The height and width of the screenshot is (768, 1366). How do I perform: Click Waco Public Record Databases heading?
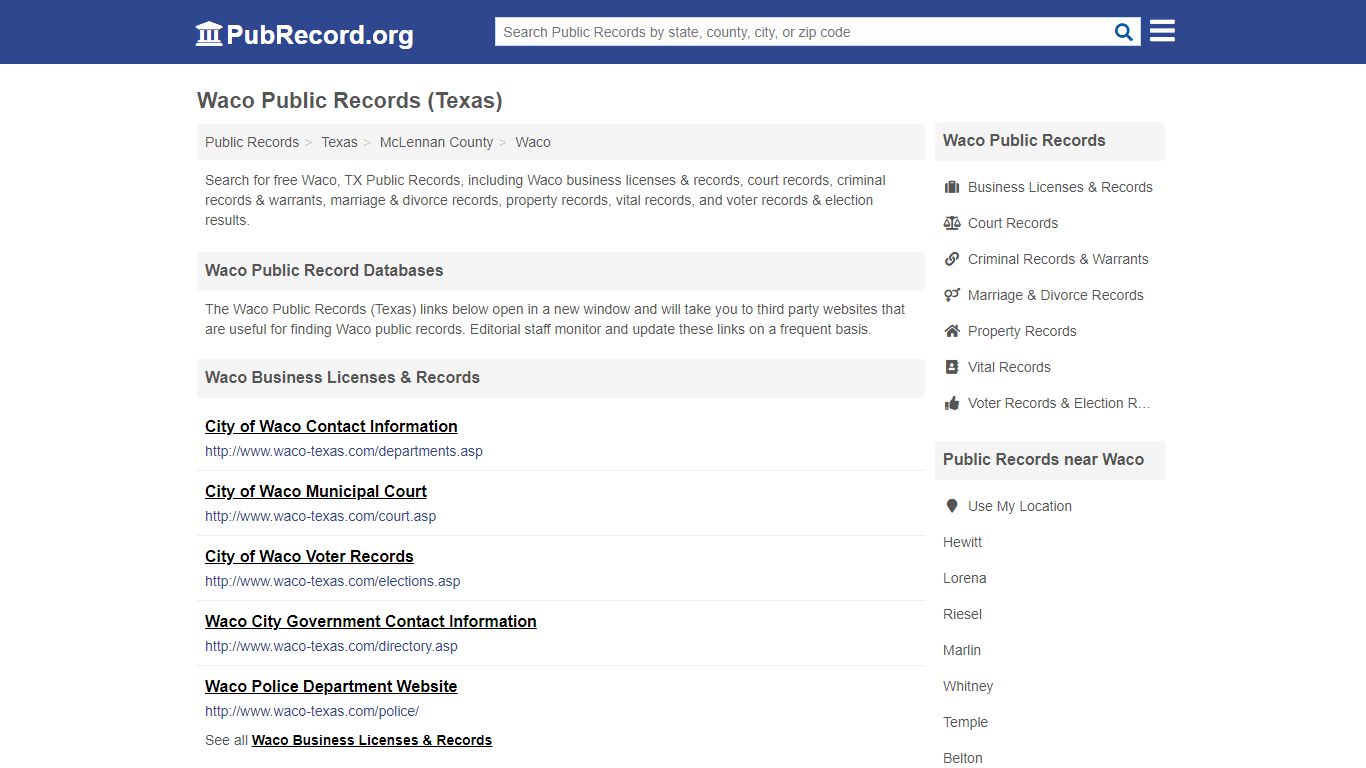[x=324, y=270]
